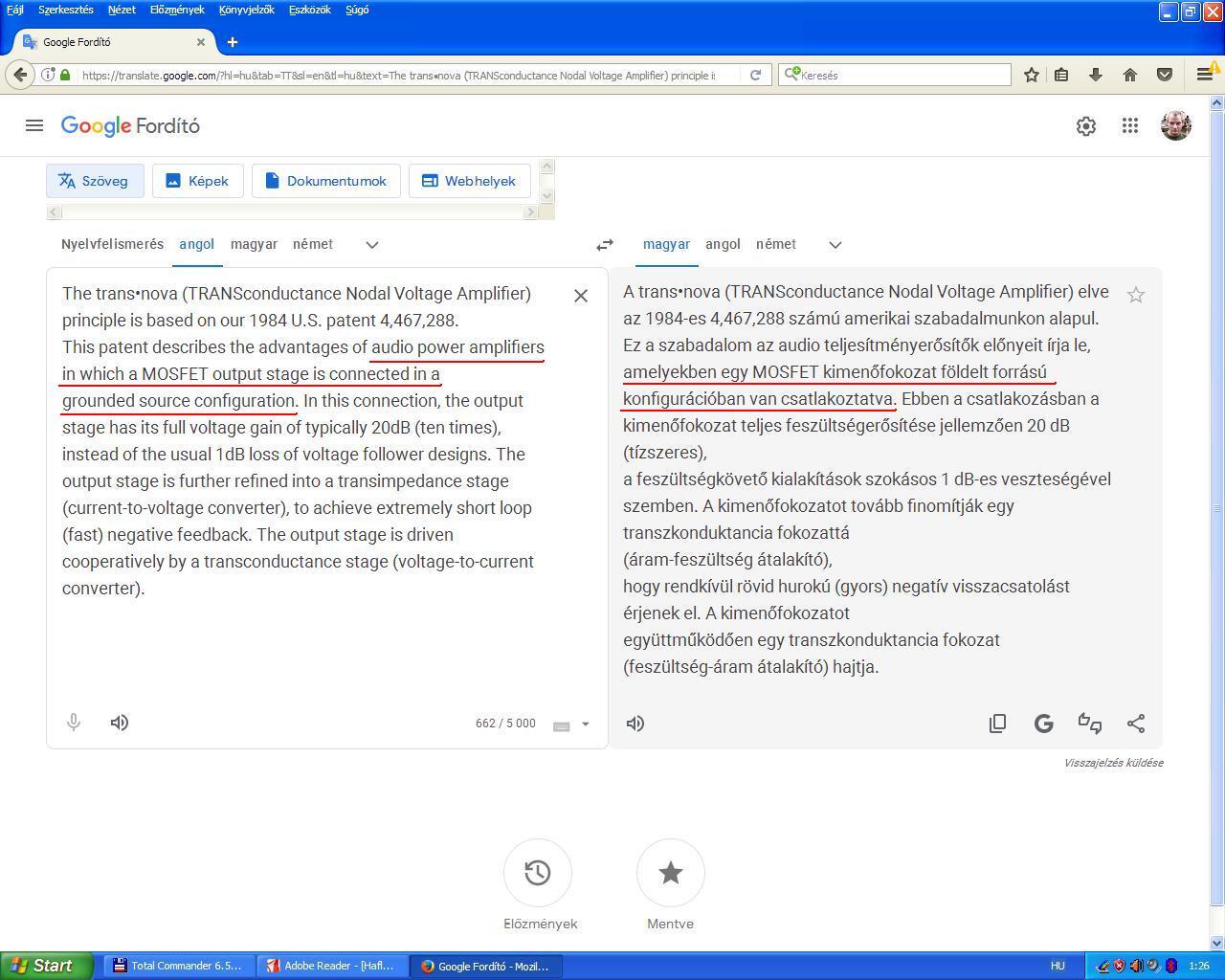The width and height of the screenshot is (1225, 980).
Task: Open the Google Translate main menu hamburger
Action: coord(34,125)
